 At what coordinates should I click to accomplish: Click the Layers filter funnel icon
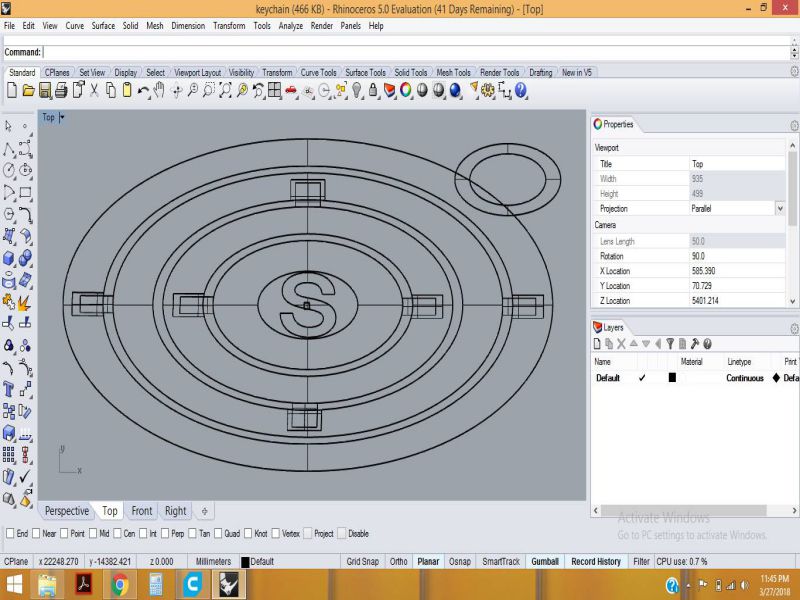tap(670, 343)
